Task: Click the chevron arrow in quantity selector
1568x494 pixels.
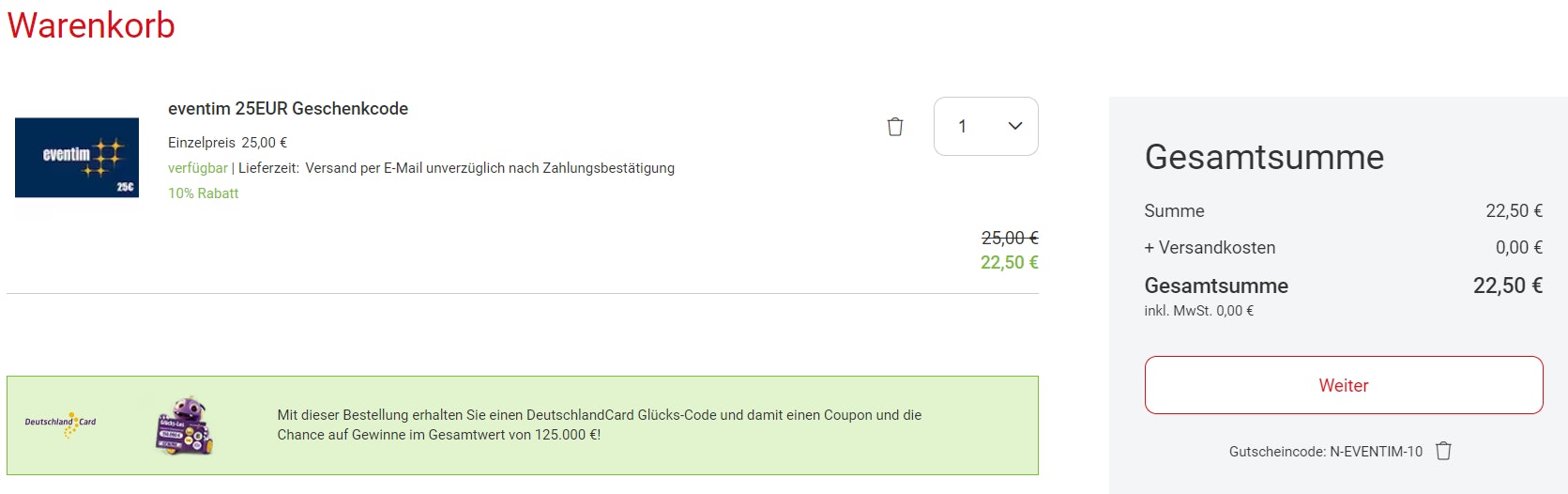Action: click(1014, 126)
